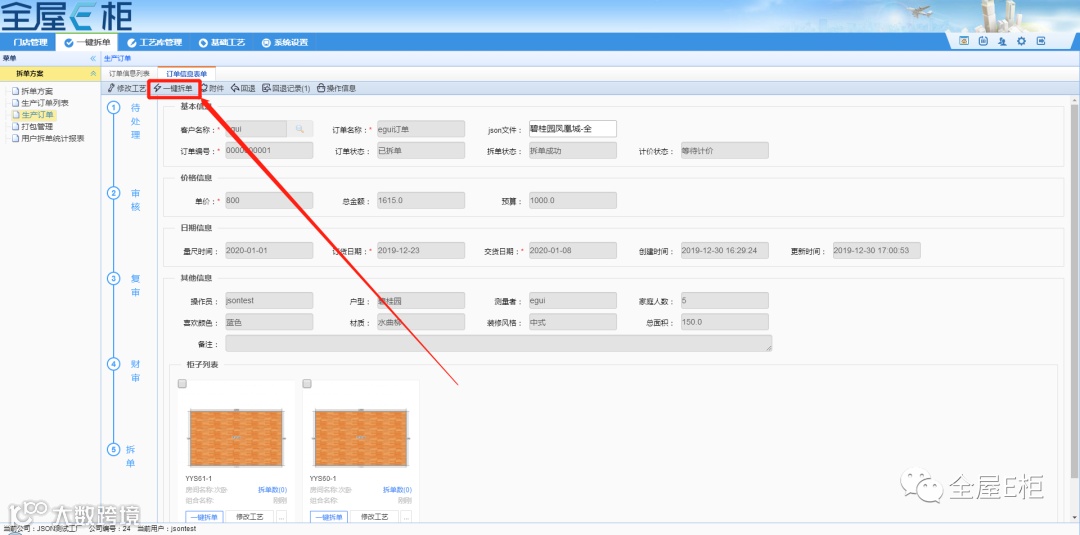This screenshot has width=1080, height=535.
Task: Open 生产订单列表 in the sidebar tree
Action: [40, 103]
